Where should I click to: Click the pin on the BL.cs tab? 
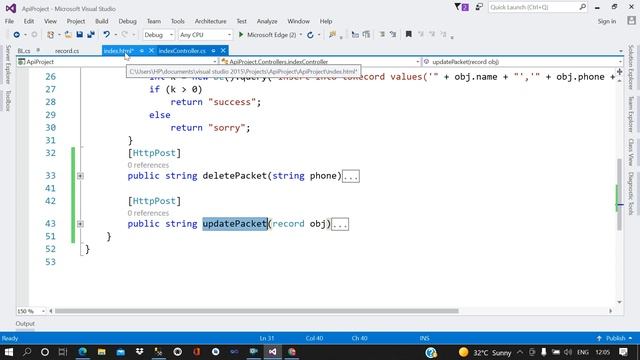tap(38, 50)
